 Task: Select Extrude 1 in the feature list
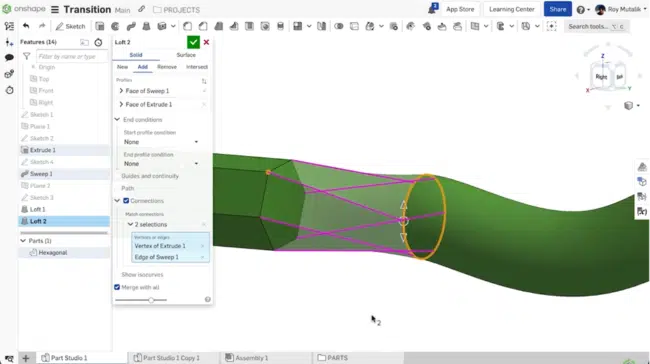[64, 150]
